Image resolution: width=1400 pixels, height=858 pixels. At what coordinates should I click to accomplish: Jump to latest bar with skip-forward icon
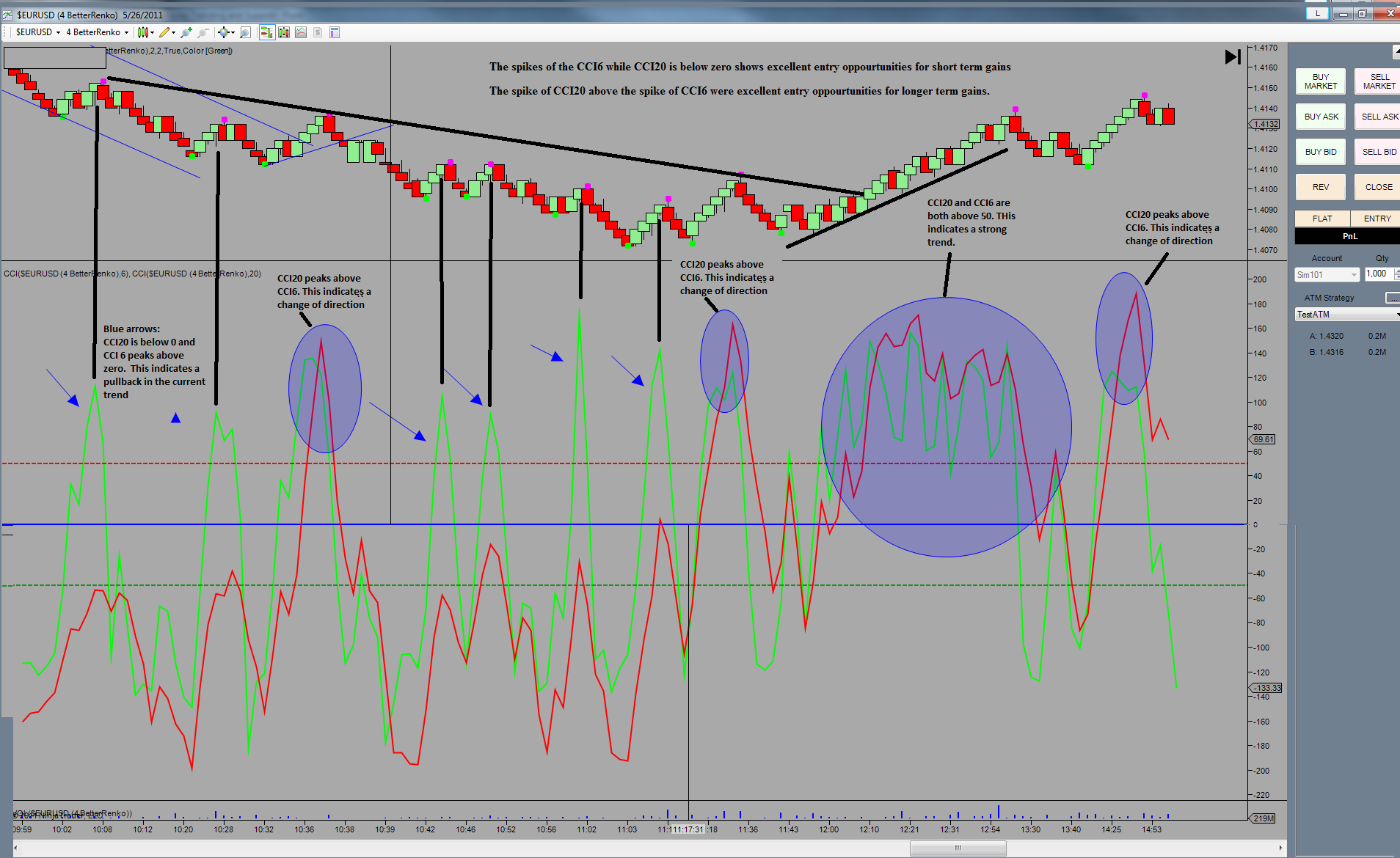[1233, 56]
